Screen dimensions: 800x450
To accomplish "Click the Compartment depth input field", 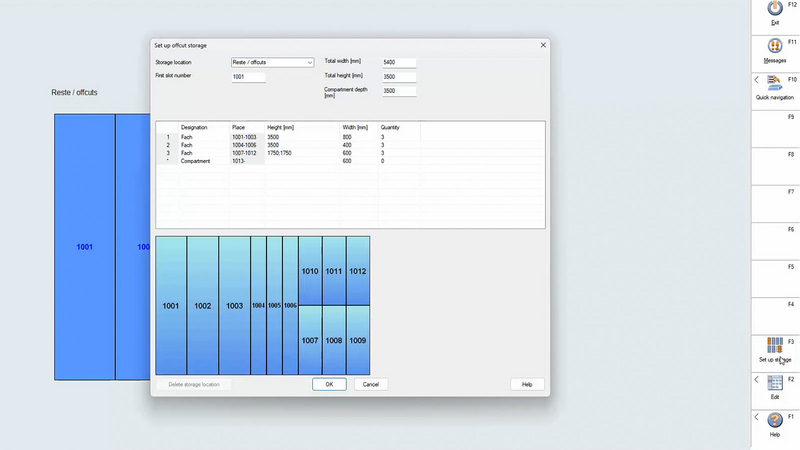I will [x=398, y=91].
